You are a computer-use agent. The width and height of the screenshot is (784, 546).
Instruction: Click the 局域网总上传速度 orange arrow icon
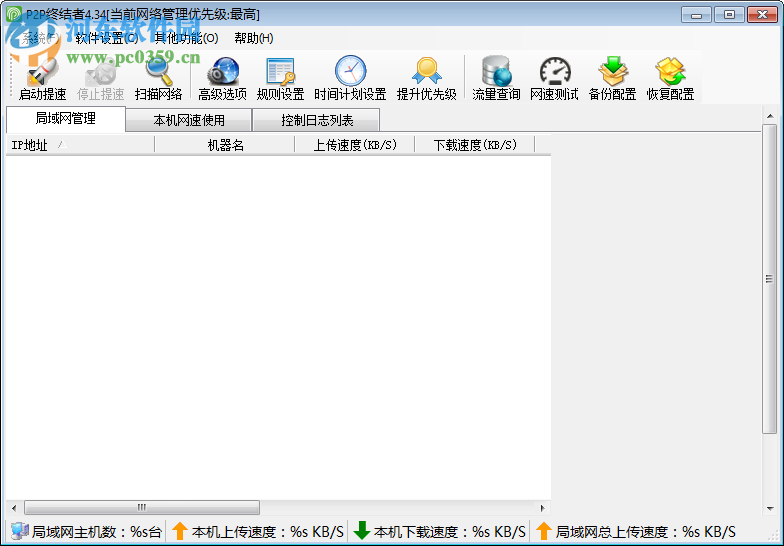[x=544, y=531]
